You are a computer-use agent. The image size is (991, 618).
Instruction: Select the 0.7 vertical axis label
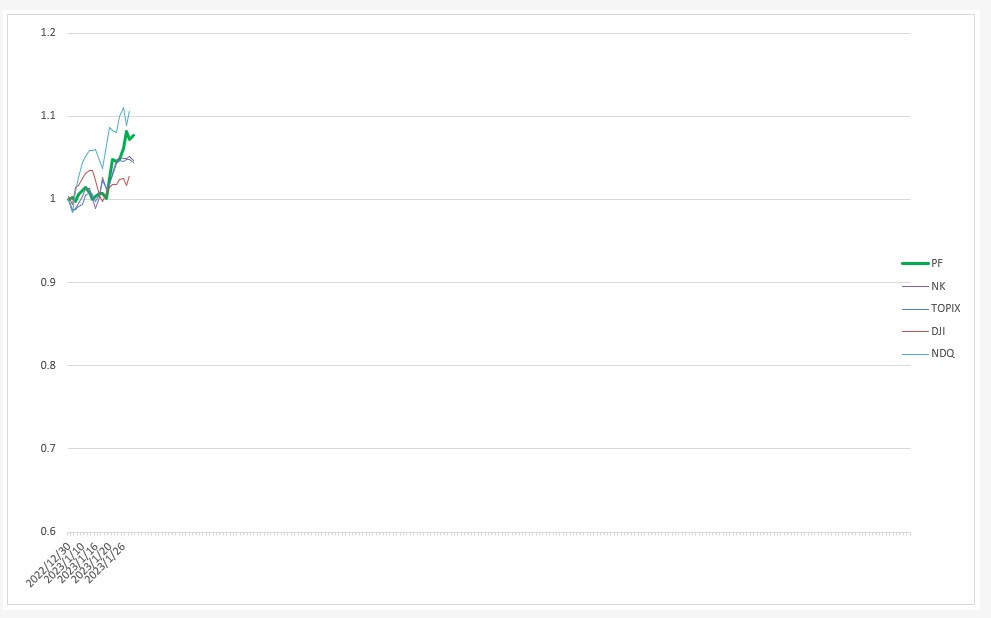click(48, 448)
